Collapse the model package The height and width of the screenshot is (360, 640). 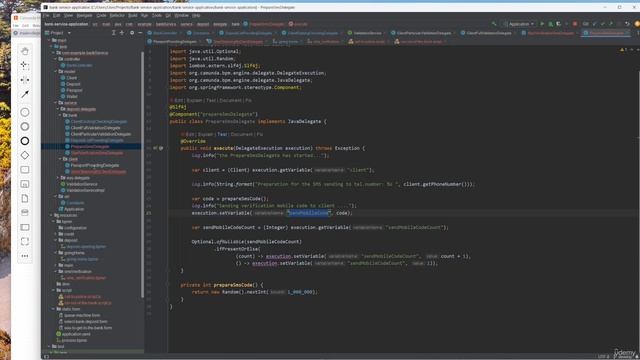[x=56, y=71]
